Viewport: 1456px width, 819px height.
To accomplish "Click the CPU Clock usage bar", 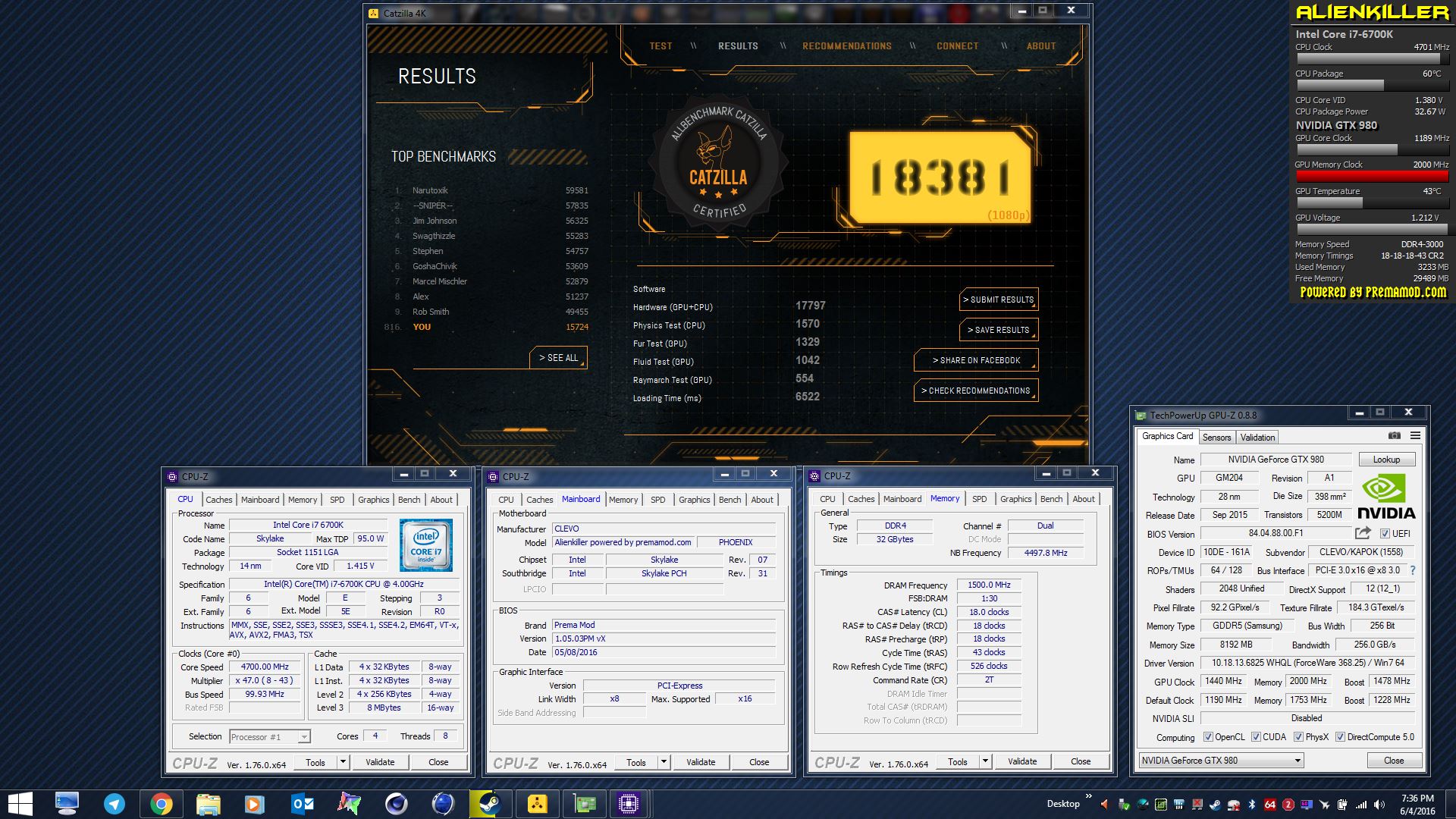I will pyautogui.click(x=1371, y=58).
